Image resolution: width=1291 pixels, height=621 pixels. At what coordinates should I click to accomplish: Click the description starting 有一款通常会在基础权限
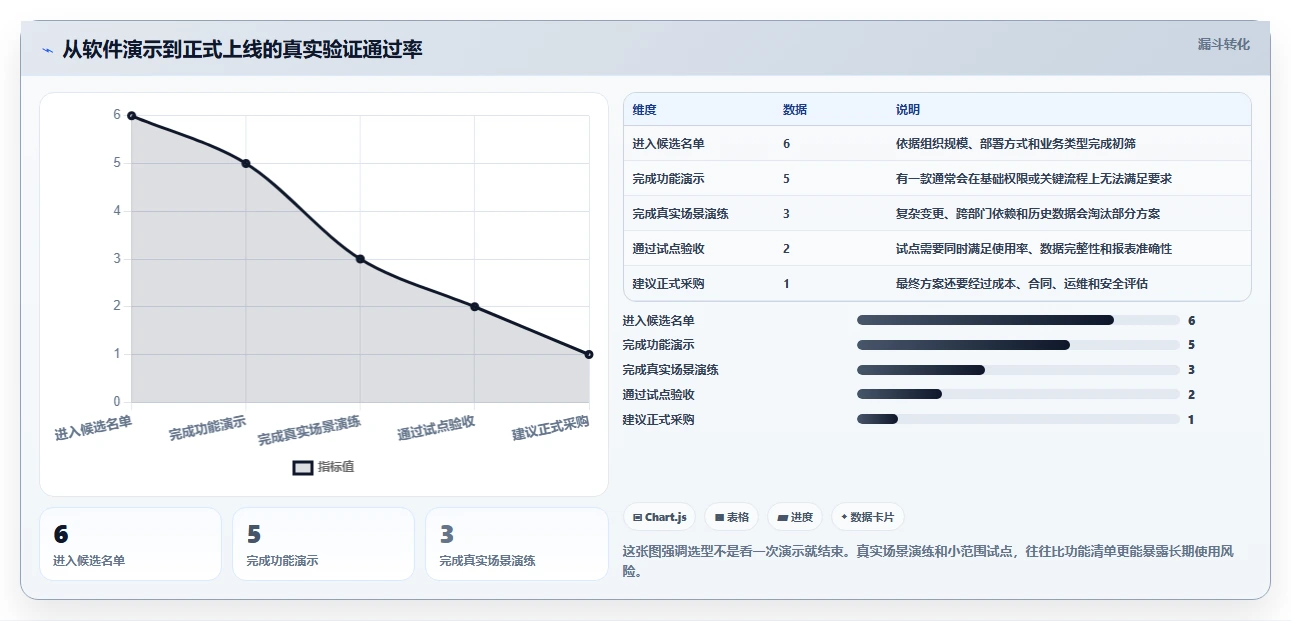(x=1034, y=179)
